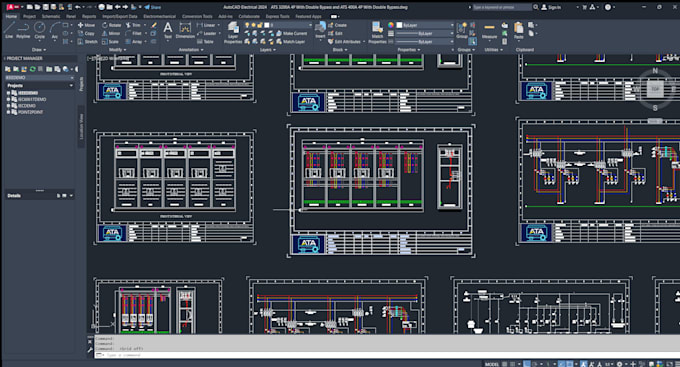Toggle the layer on/off lightbulb
The height and width of the screenshot is (367, 680).
coord(247,25)
